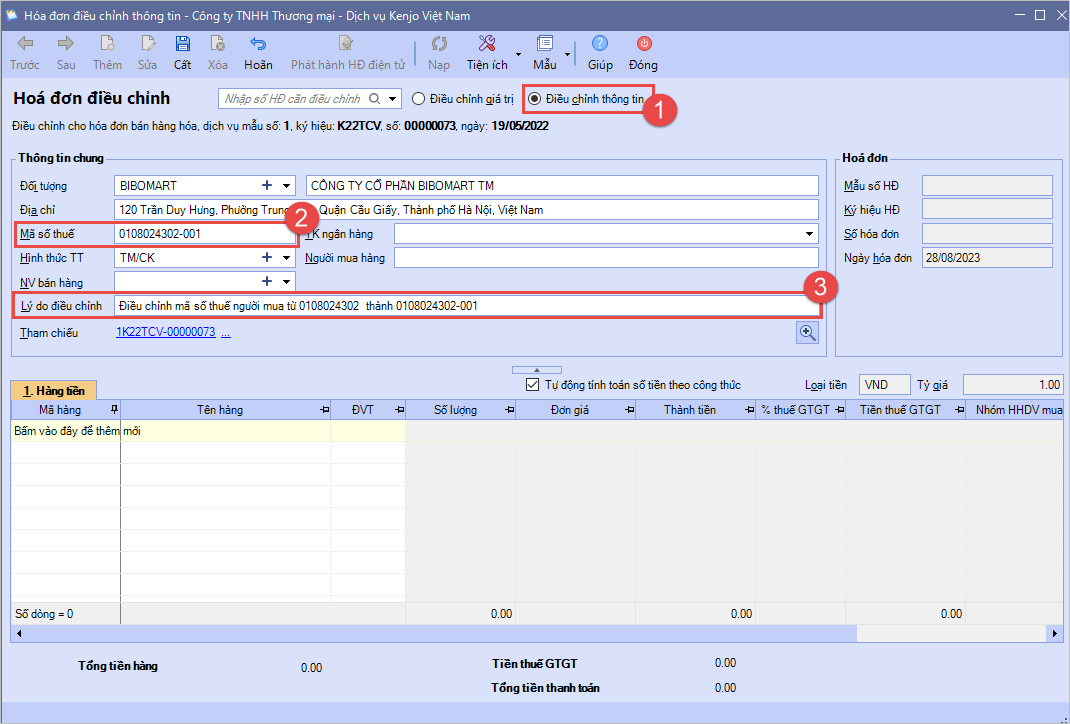Toggle Tự động tính toán số tiền checkbox
The height and width of the screenshot is (724, 1070).
coord(532,385)
